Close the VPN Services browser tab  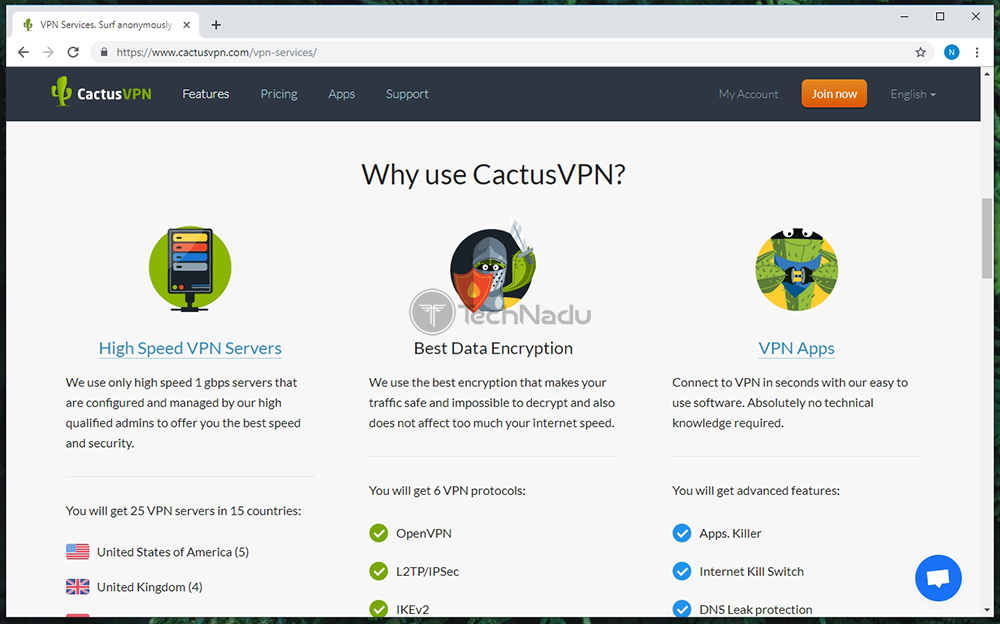[x=186, y=25]
